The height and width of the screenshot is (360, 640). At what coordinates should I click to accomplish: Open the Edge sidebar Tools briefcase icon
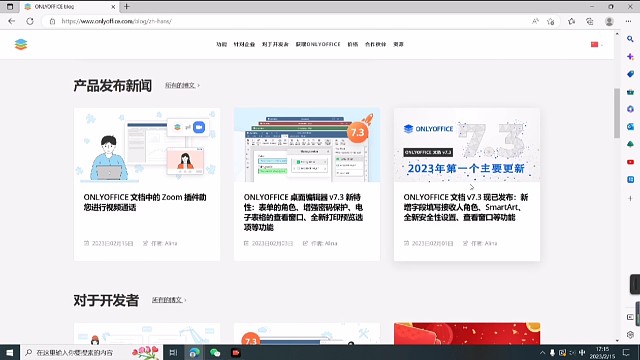(x=630, y=92)
